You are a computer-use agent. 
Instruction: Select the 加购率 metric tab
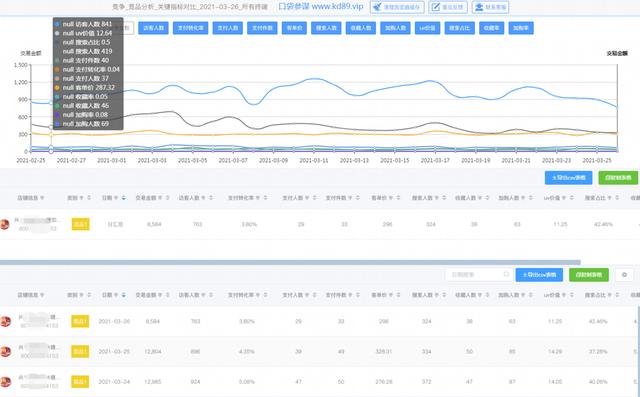click(521, 28)
